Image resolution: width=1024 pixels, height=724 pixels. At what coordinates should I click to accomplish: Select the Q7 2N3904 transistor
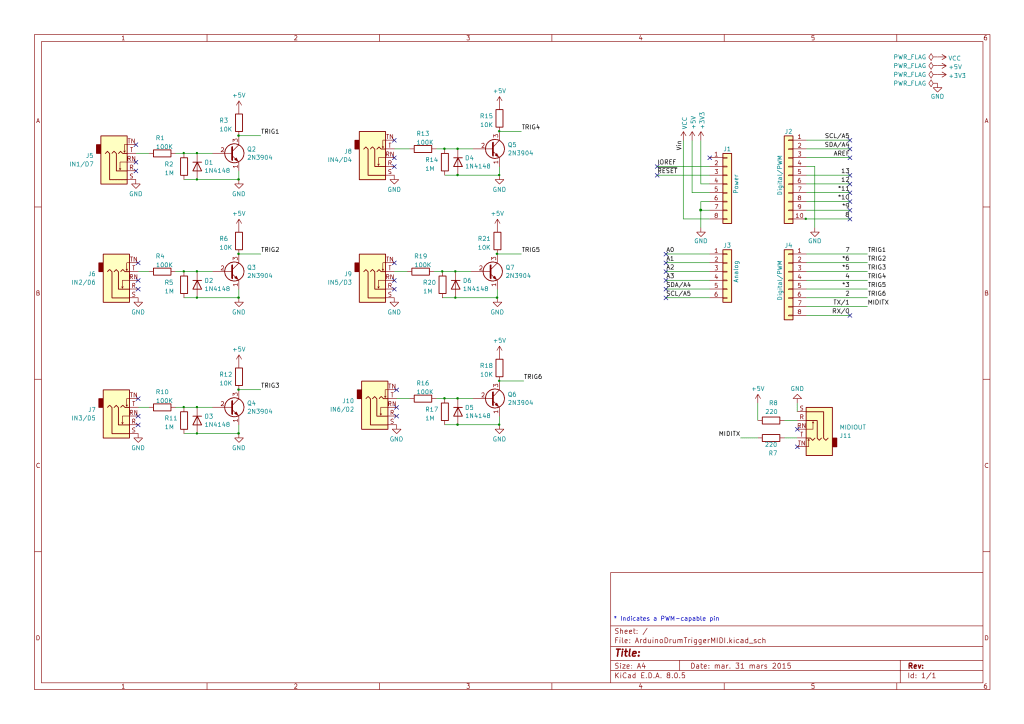(x=494, y=271)
